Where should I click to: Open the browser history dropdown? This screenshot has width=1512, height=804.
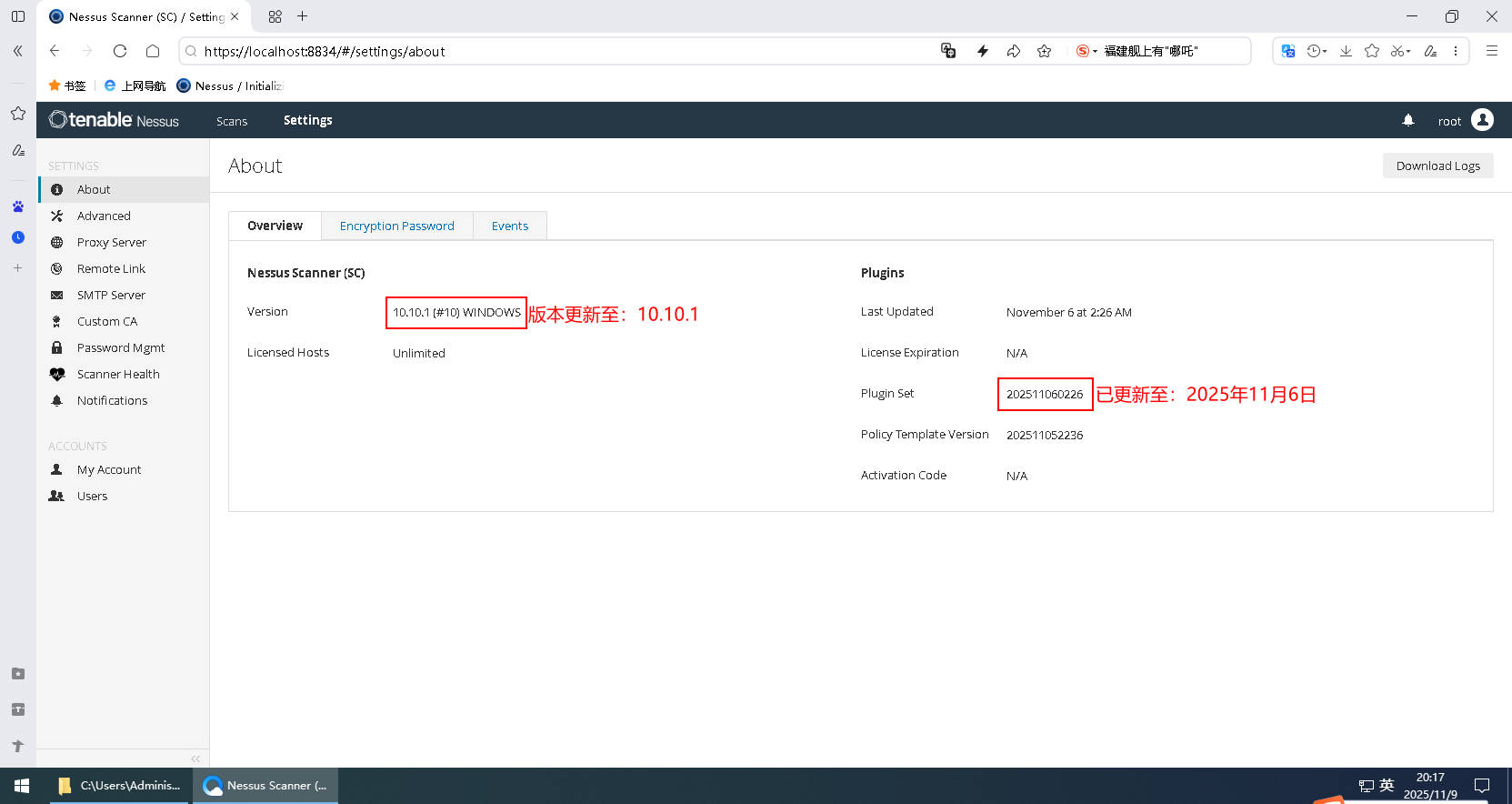point(1317,51)
